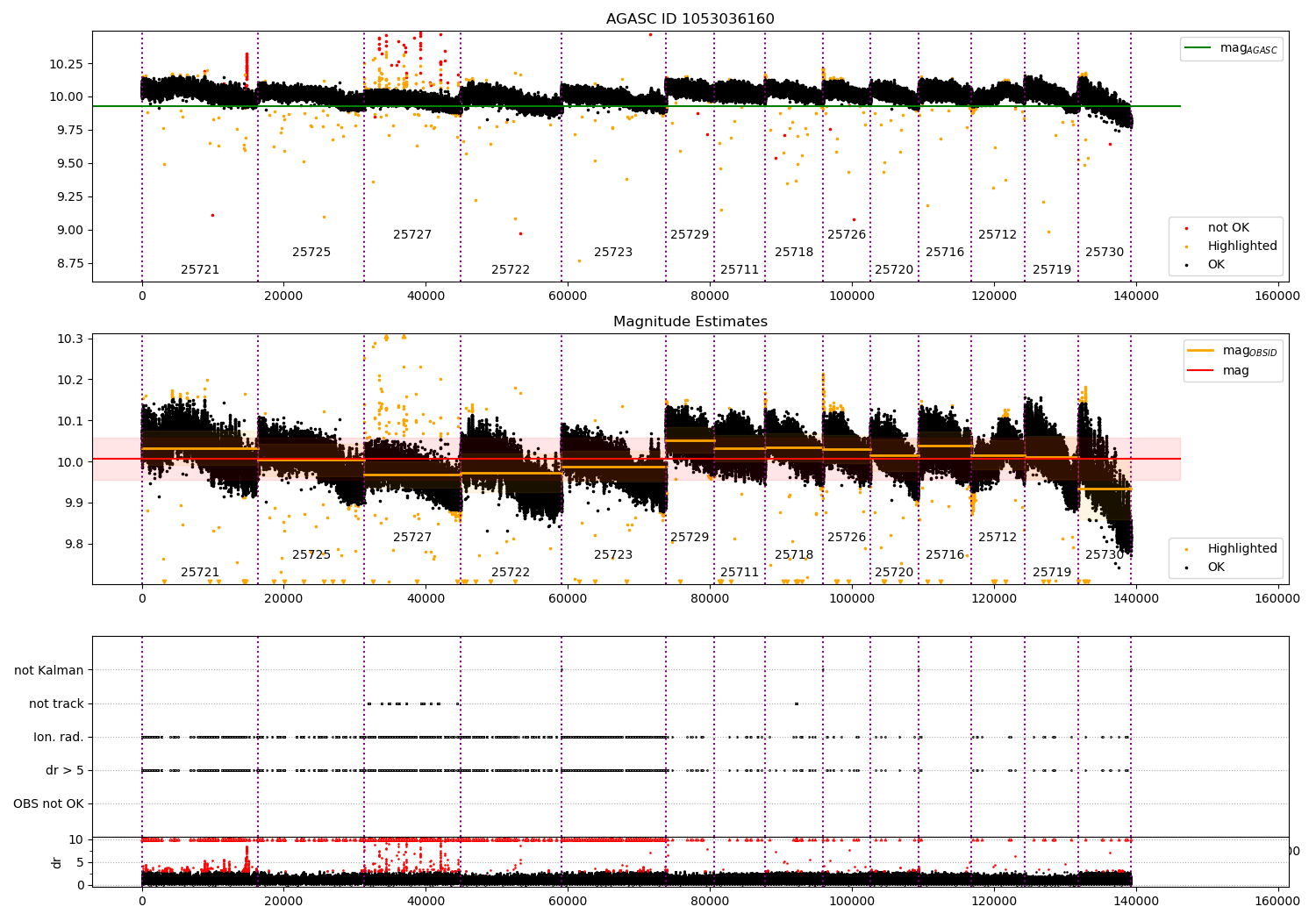Click the 'OBS not OK' row label
Image resolution: width=1316 pixels, height=921 pixels.
pyautogui.click(x=48, y=803)
